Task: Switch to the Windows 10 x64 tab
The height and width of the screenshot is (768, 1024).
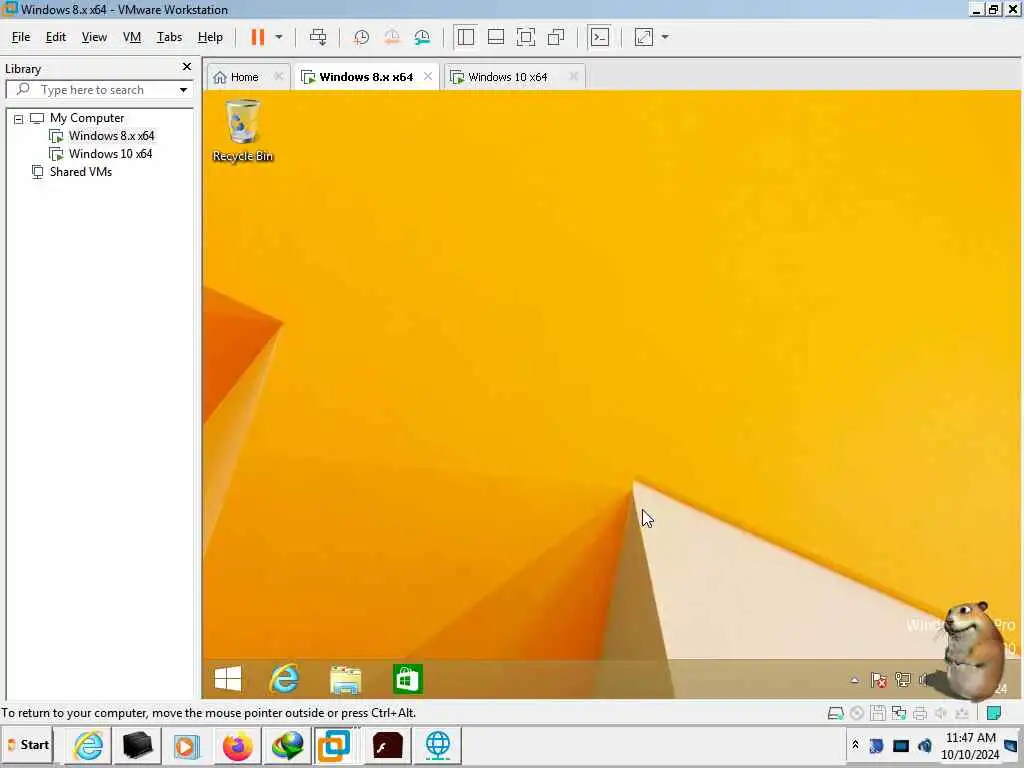Action: point(507,77)
